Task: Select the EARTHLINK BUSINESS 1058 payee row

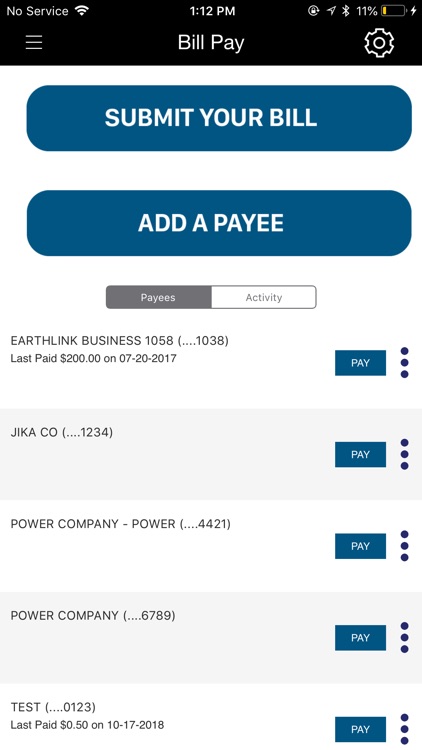Action: tap(211, 363)
